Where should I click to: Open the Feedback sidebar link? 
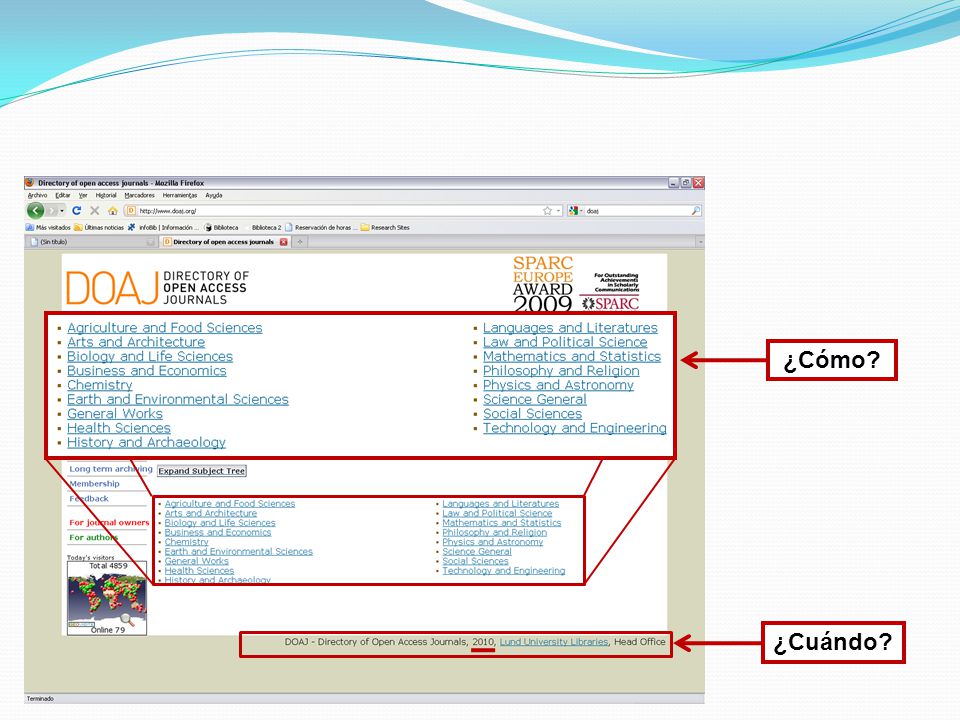click(89, 498)
